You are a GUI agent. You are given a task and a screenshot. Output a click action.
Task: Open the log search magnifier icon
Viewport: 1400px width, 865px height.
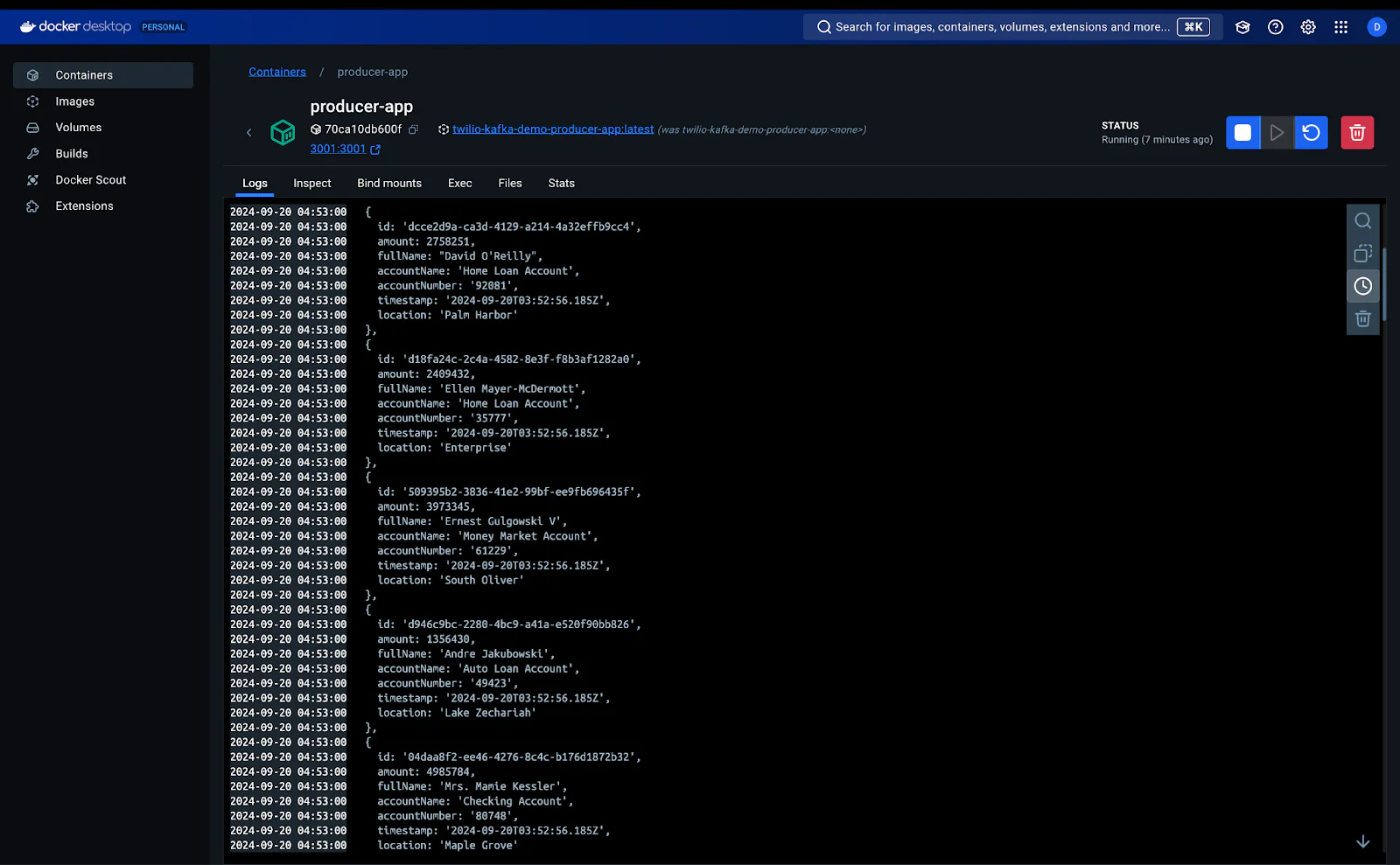(x=1362, y=220)
